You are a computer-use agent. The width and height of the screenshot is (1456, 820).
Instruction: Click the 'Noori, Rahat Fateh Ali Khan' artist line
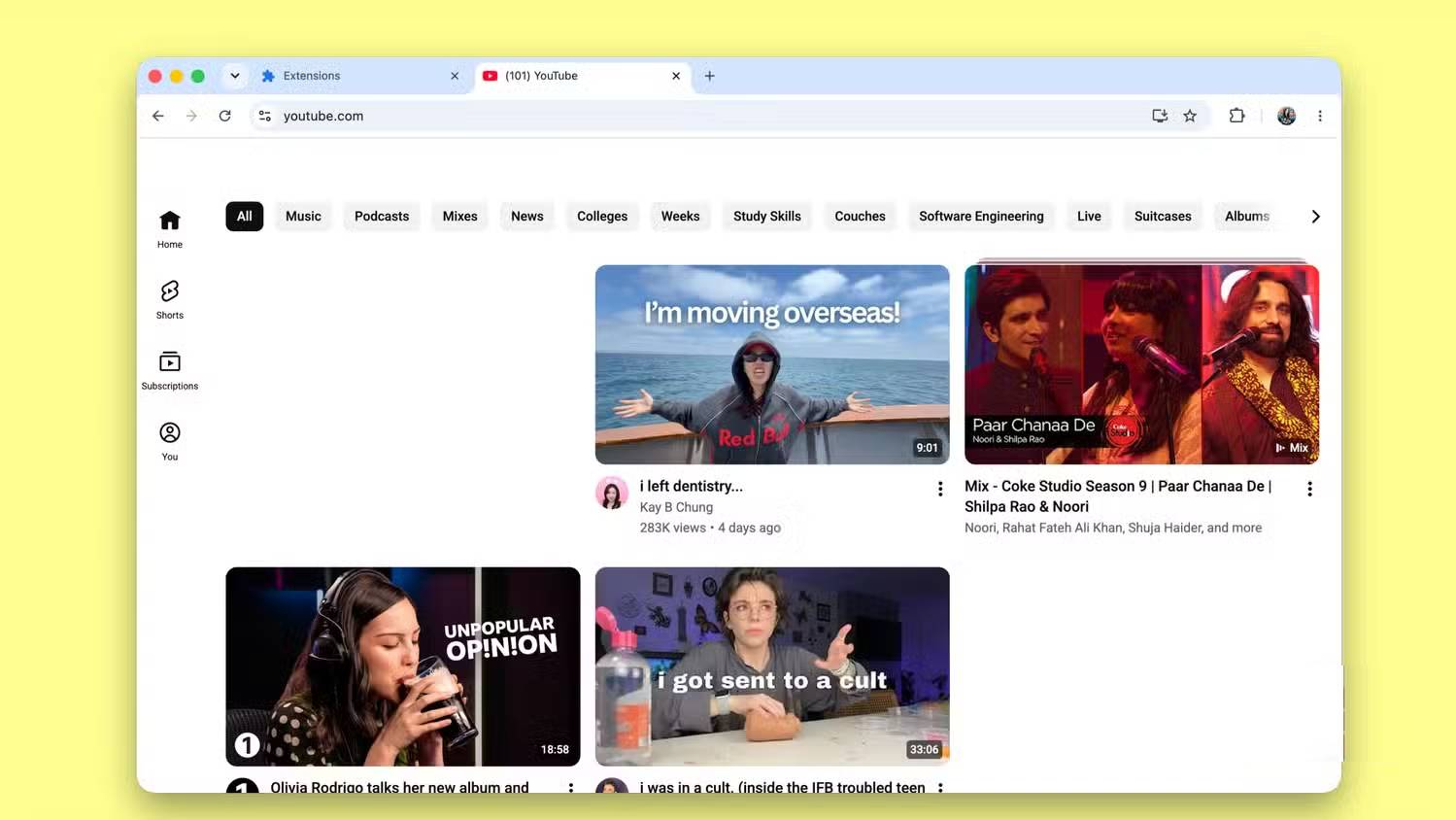pyautogui.click(x=1113, y=528)
